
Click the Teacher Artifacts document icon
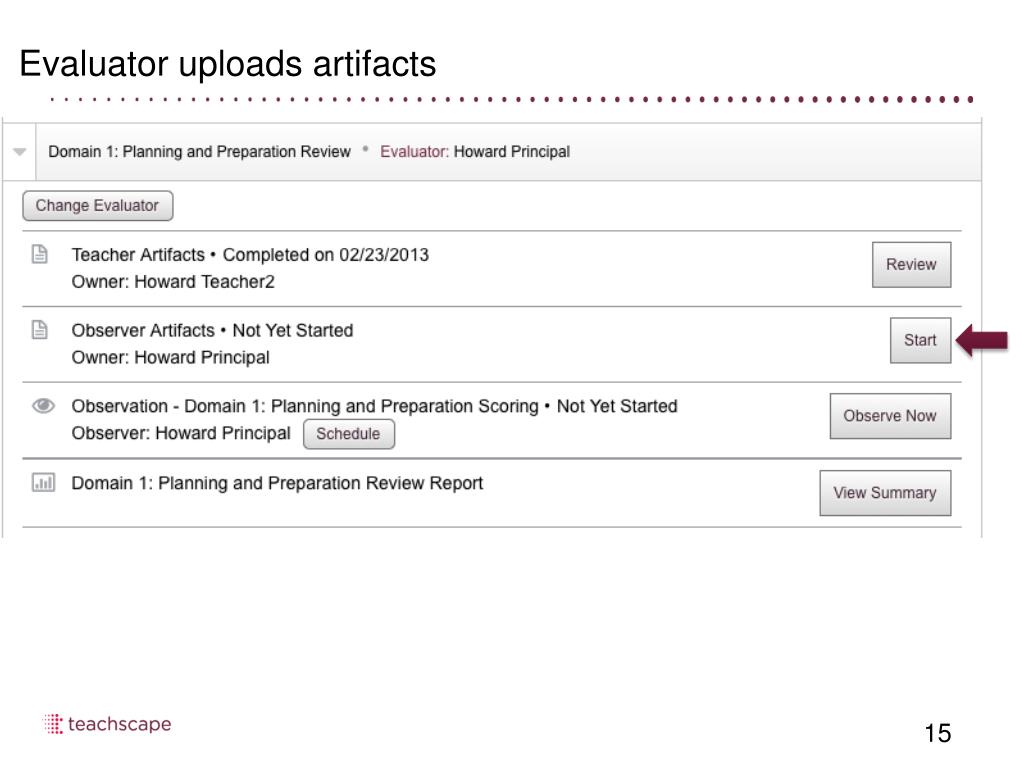tap(40, 255)
